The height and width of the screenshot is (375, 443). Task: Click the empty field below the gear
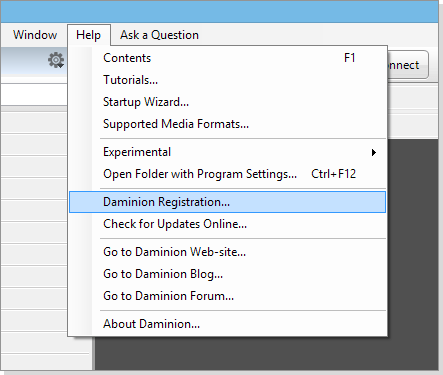click(x=34, y=94)
